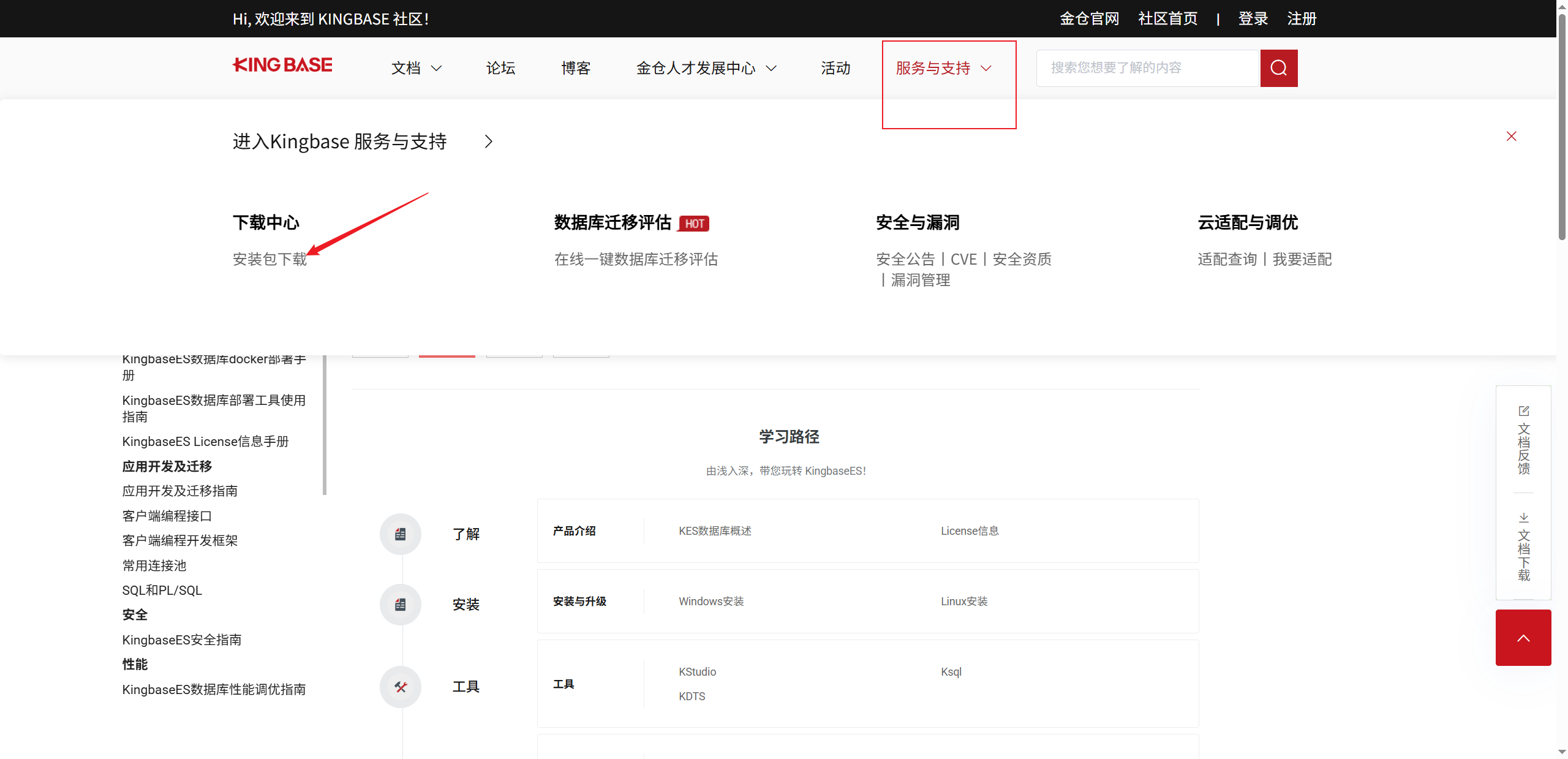Click the KINGBASE logo
This screenshot has height=759, width=1568.
[282, 65]
